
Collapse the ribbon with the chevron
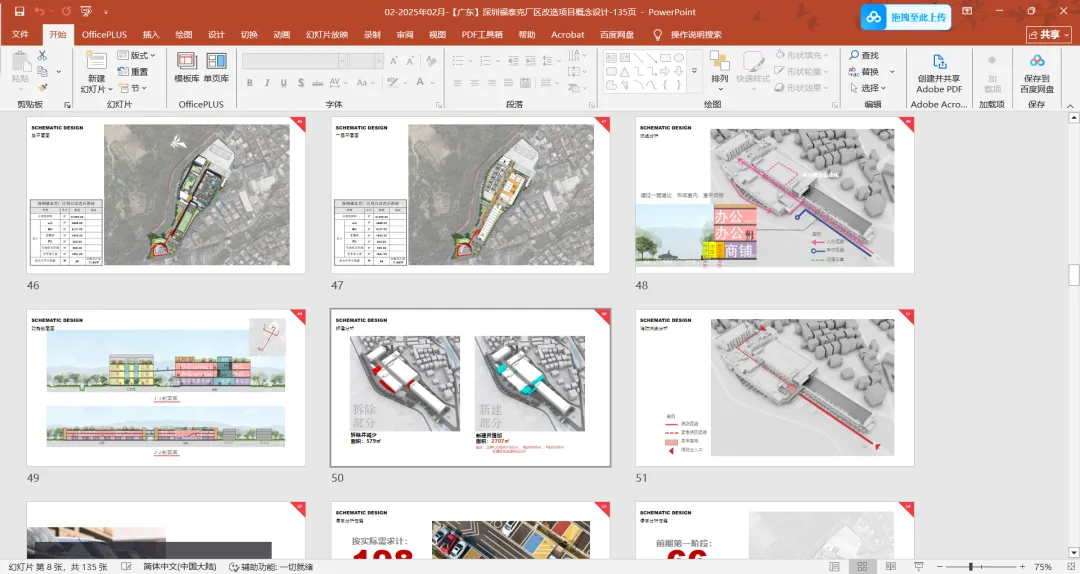(1070, 105)
